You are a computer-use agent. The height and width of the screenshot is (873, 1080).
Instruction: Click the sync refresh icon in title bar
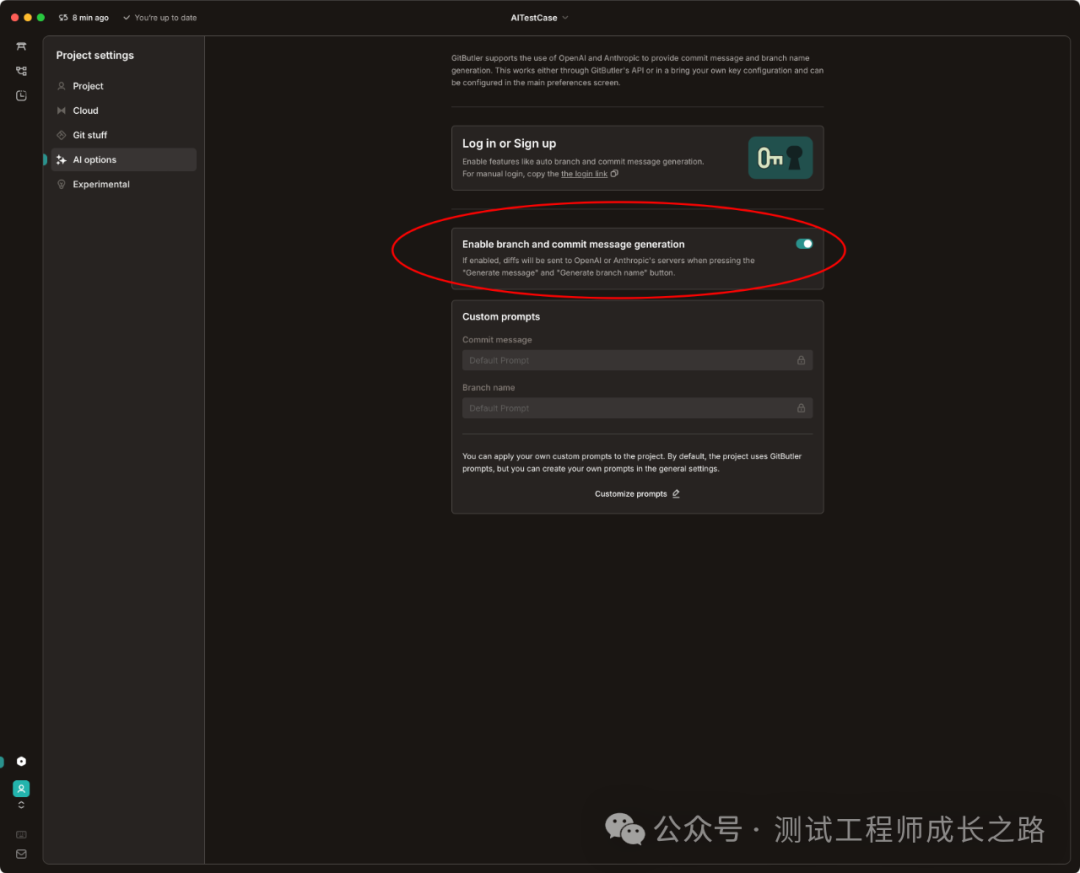[x=63, y=18]
